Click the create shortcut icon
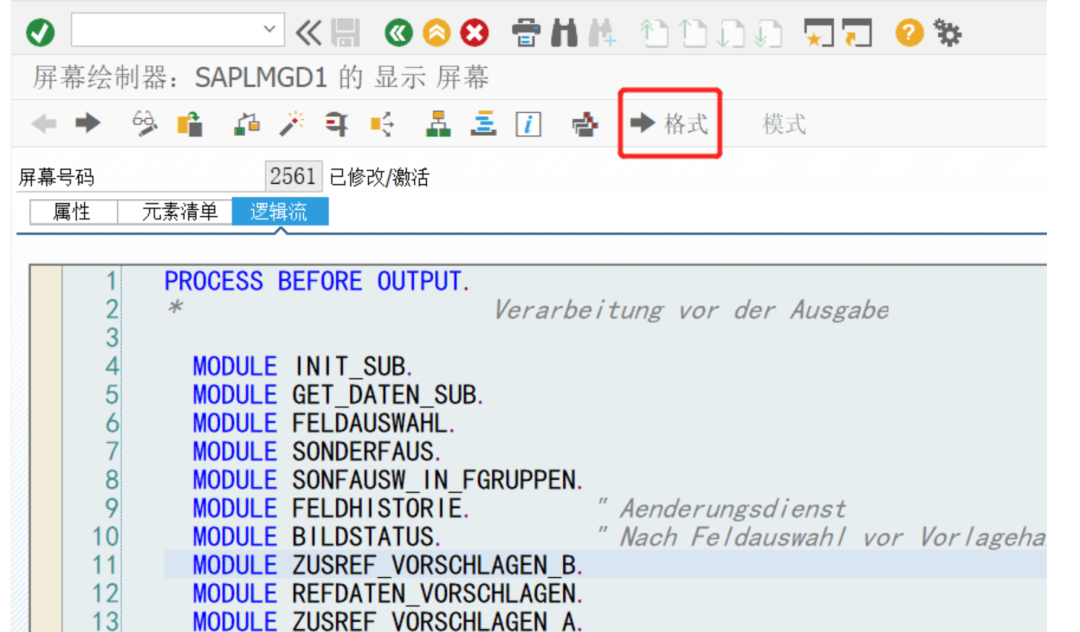 [x=857, y=32]
